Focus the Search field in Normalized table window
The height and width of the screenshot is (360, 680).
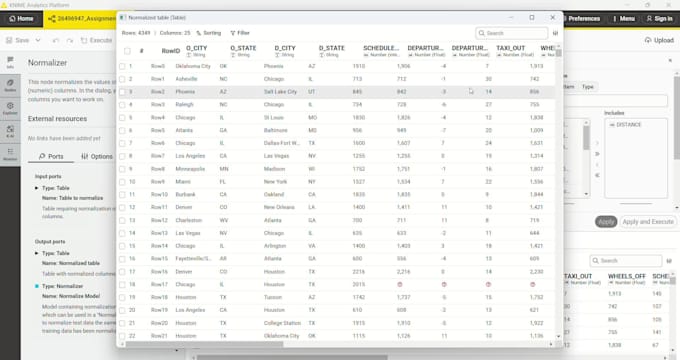512,33
